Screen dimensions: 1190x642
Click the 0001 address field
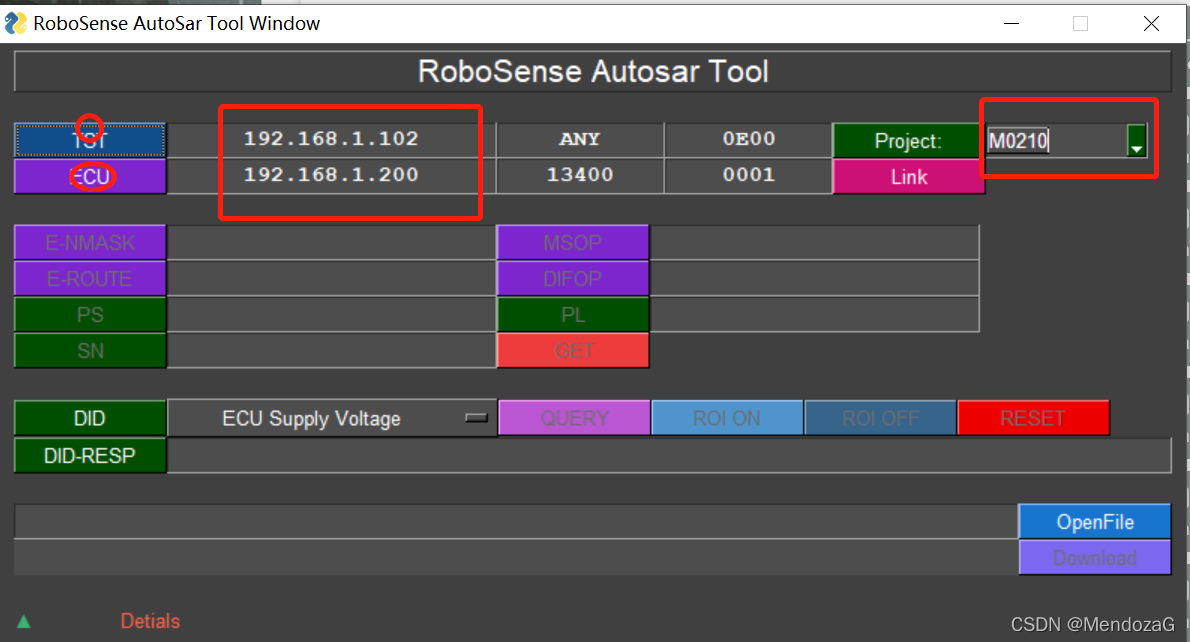click(x=748, y=176)
